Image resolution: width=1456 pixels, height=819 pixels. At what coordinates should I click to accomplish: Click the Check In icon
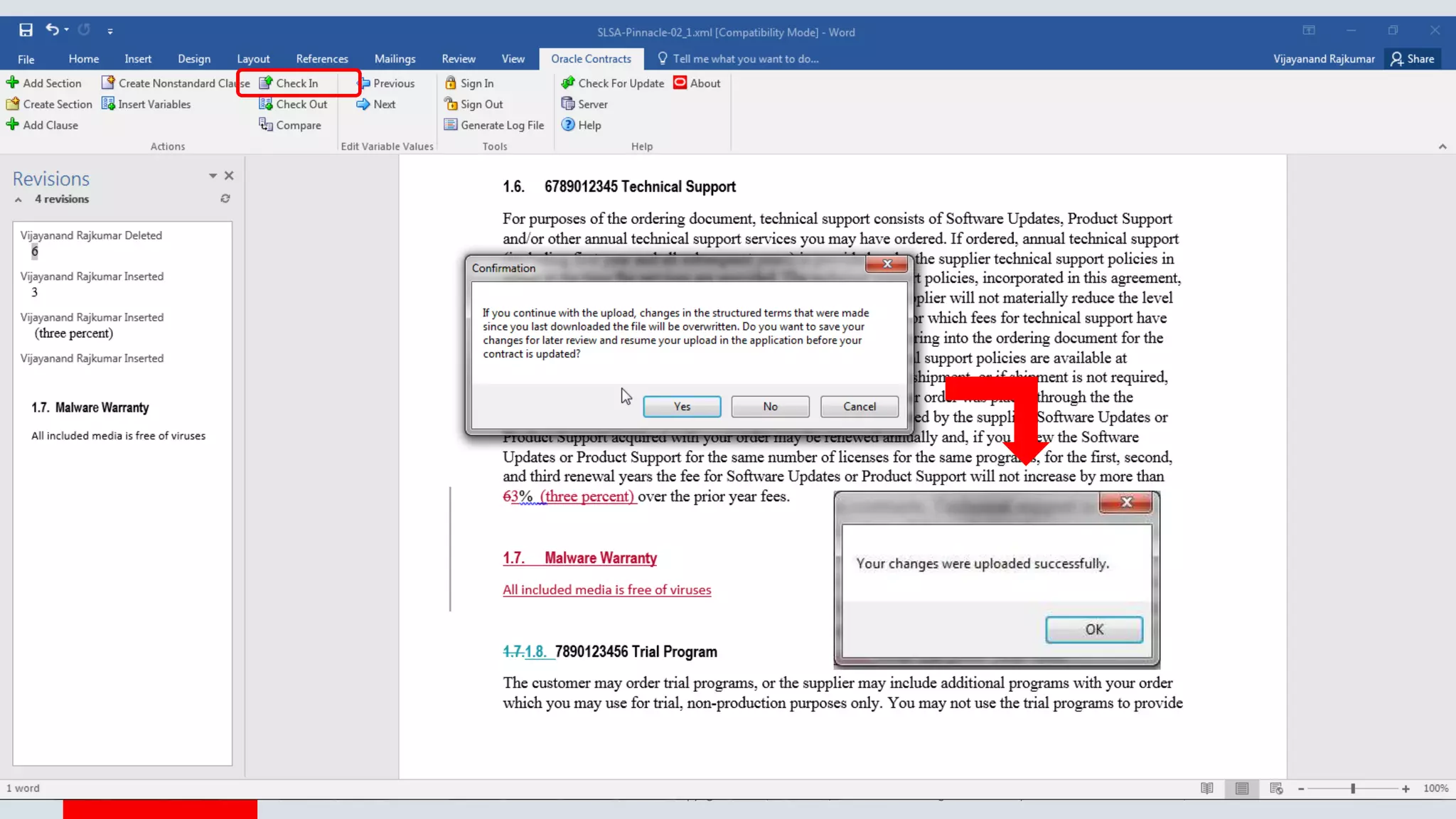click(266, 83)
